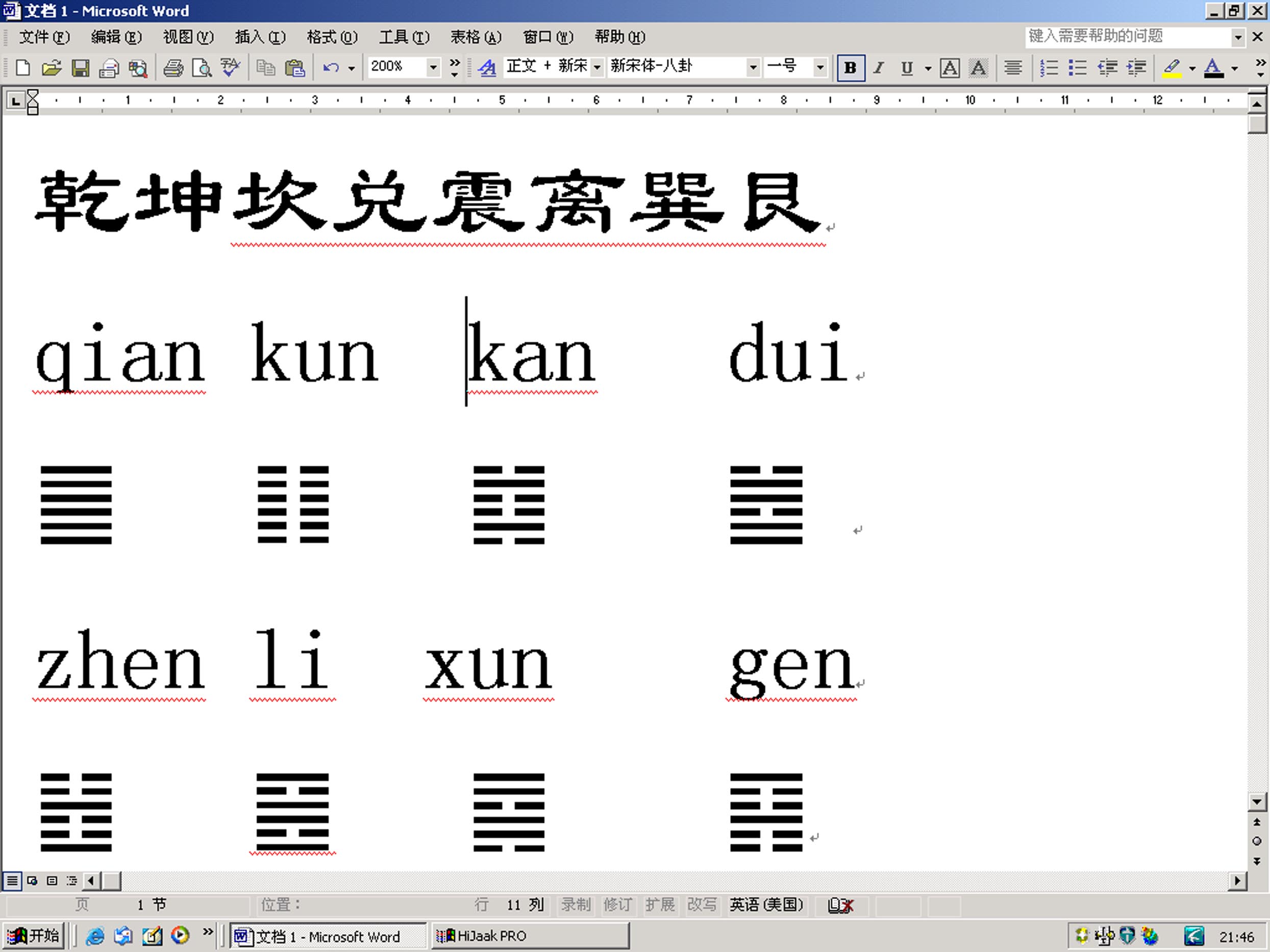Open the 编辑(E) menu

coord(116,37)
